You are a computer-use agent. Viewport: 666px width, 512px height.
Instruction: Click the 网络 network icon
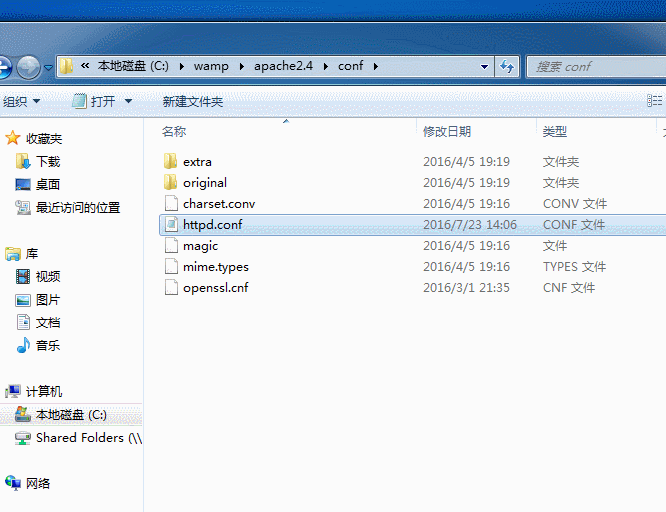(13, 483)
